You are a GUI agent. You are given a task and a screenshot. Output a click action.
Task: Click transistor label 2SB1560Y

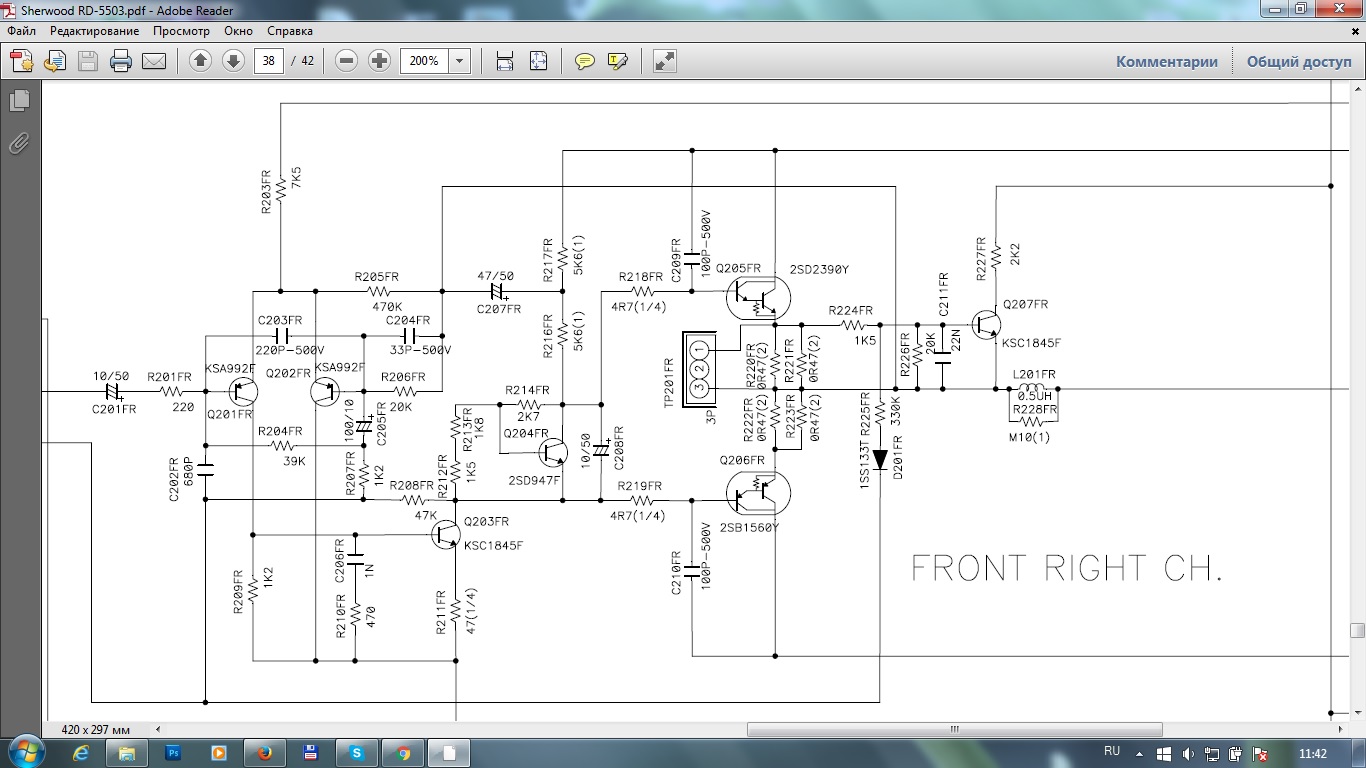coord(749,527)
